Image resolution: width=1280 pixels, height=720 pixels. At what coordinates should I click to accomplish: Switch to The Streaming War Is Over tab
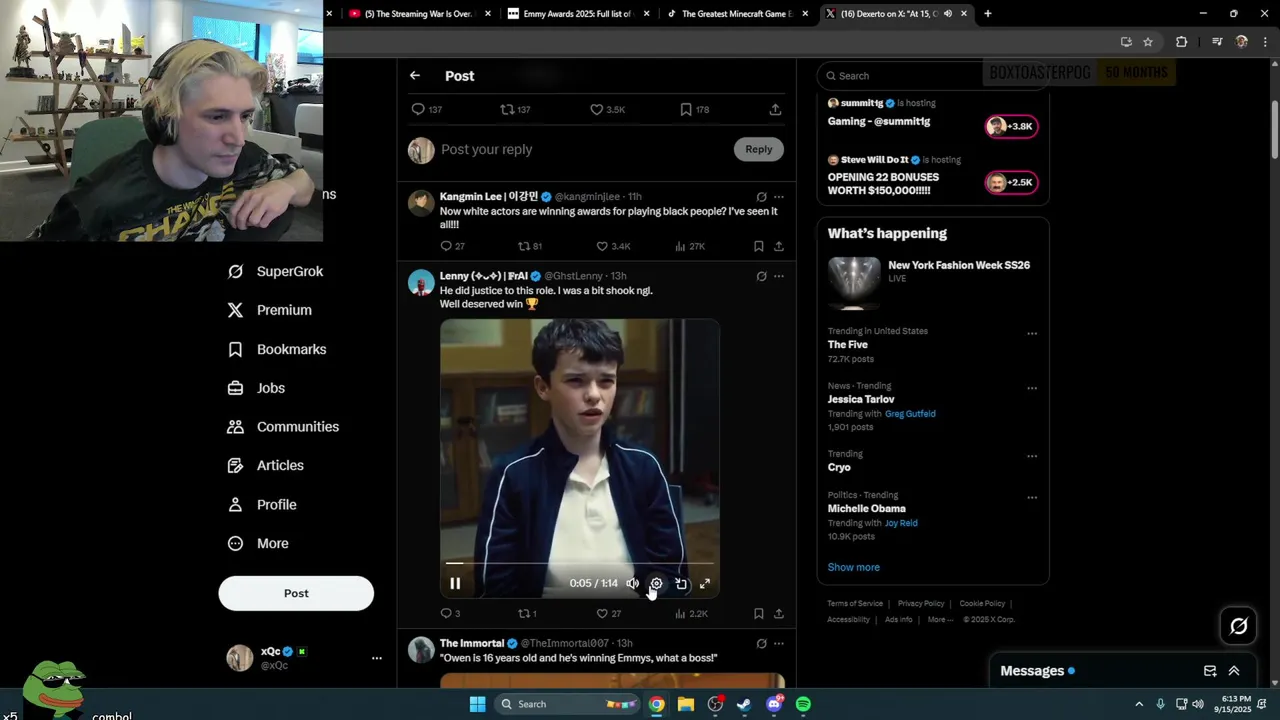[x=420, y=14]
